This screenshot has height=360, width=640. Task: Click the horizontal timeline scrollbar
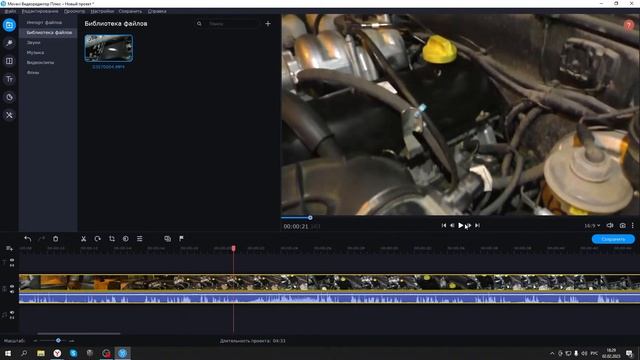coord(79,333)
